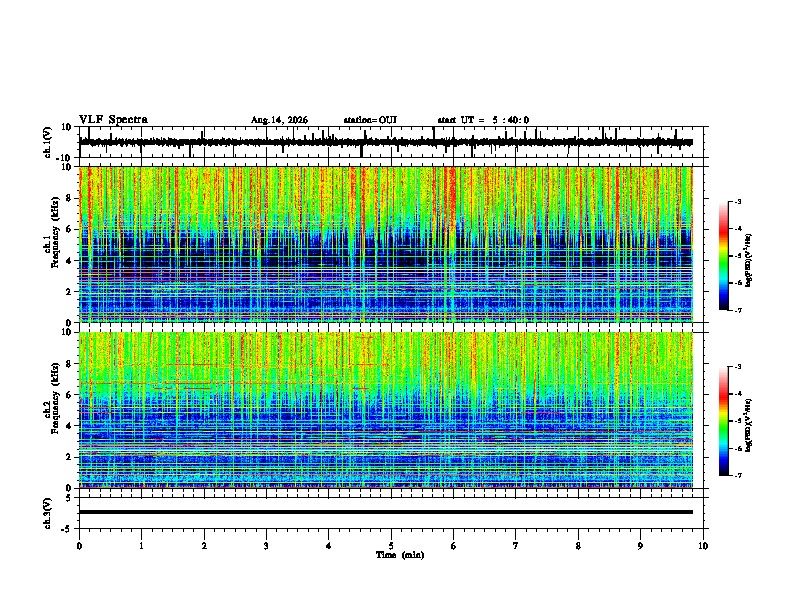Click the '7' tick on the time axis
This screenshot has width=792, height=612.
click(x=516, y=546)
